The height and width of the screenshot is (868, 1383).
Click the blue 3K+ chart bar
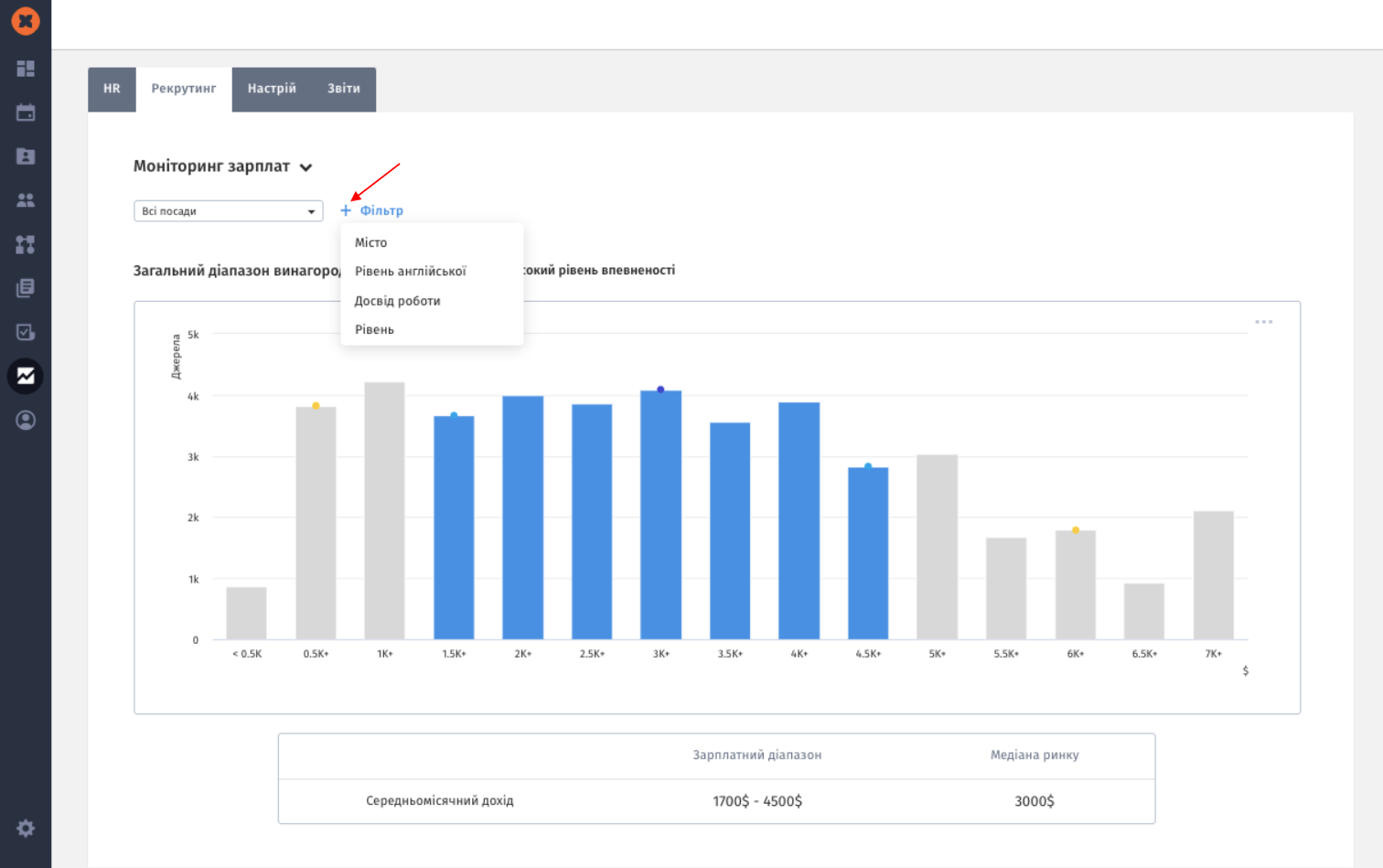(x=660, y=515)
